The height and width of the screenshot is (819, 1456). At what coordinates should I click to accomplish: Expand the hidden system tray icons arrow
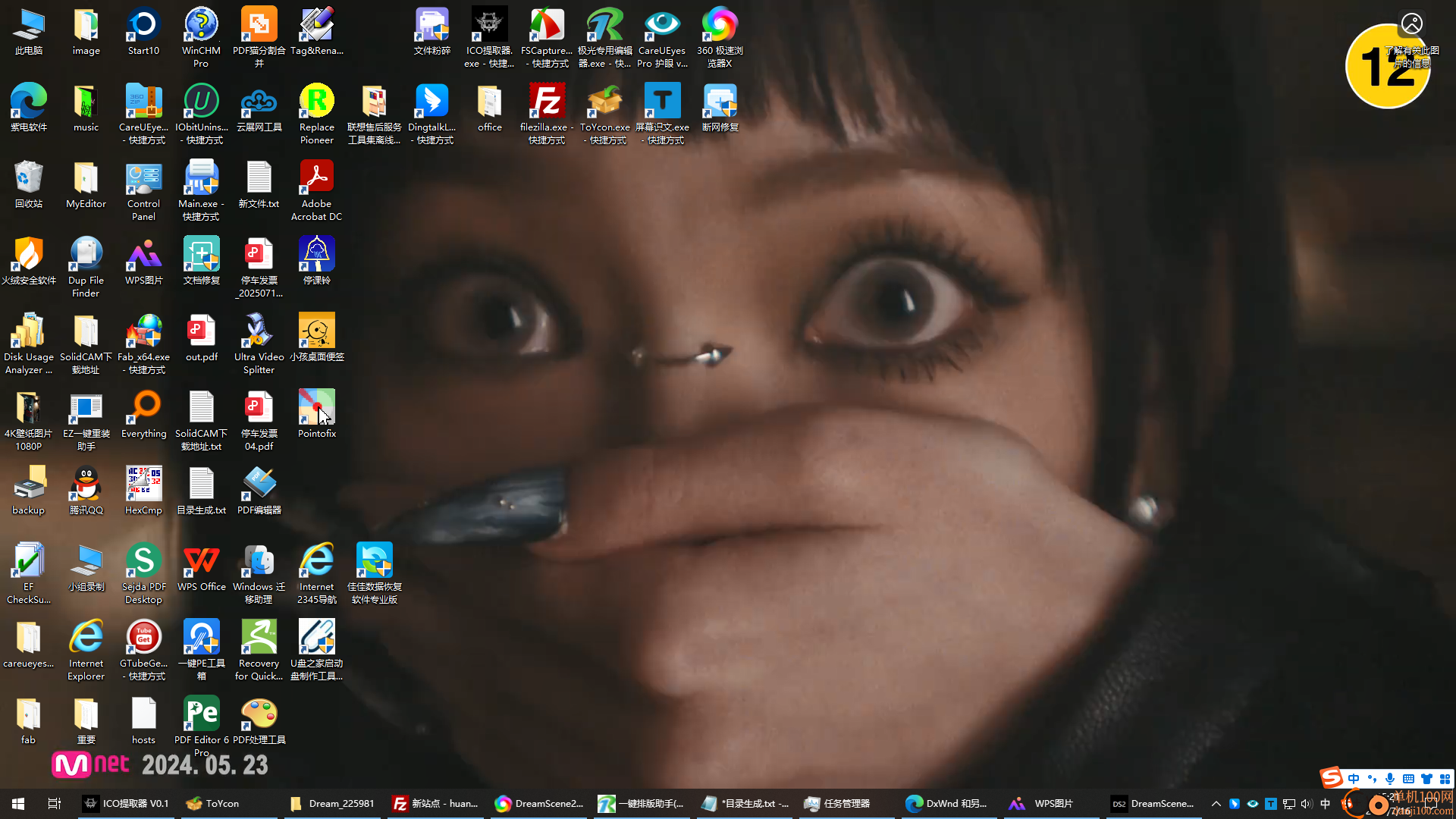pyautogui.click(x=1216, y=803)
